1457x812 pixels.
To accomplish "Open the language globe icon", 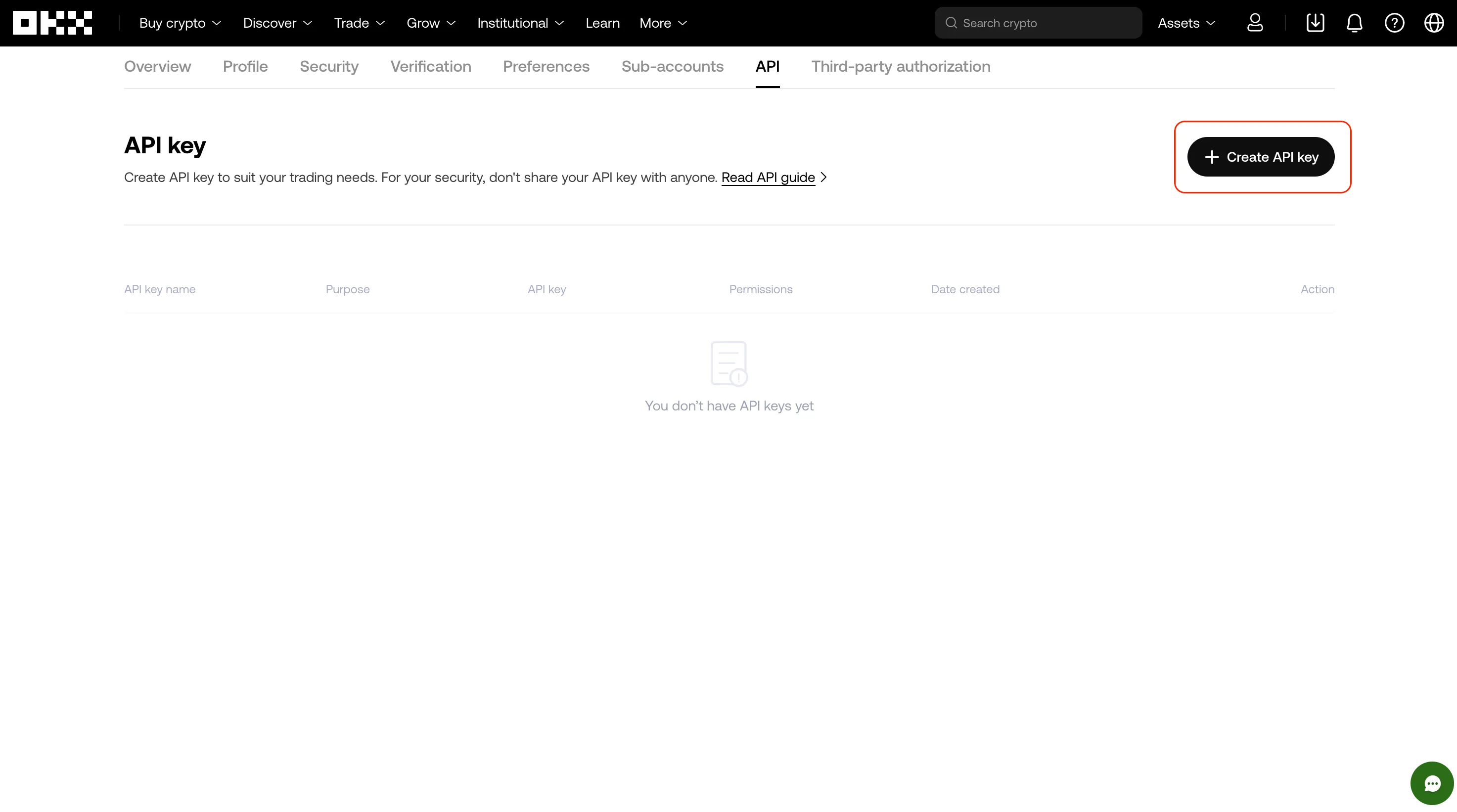I will (x=1434, y=23).
